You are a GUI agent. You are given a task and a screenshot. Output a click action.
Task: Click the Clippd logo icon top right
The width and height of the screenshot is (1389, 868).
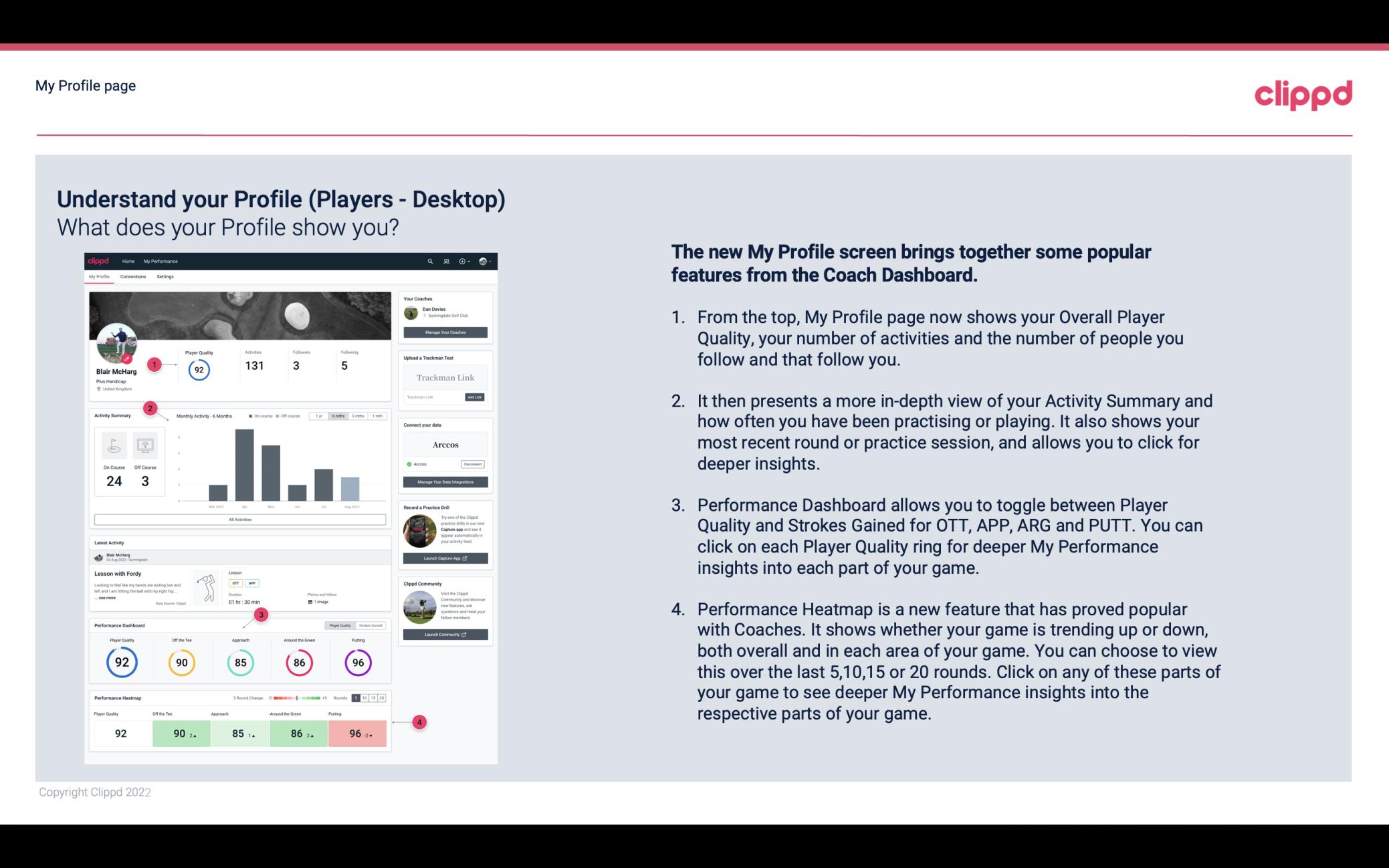1302,94
